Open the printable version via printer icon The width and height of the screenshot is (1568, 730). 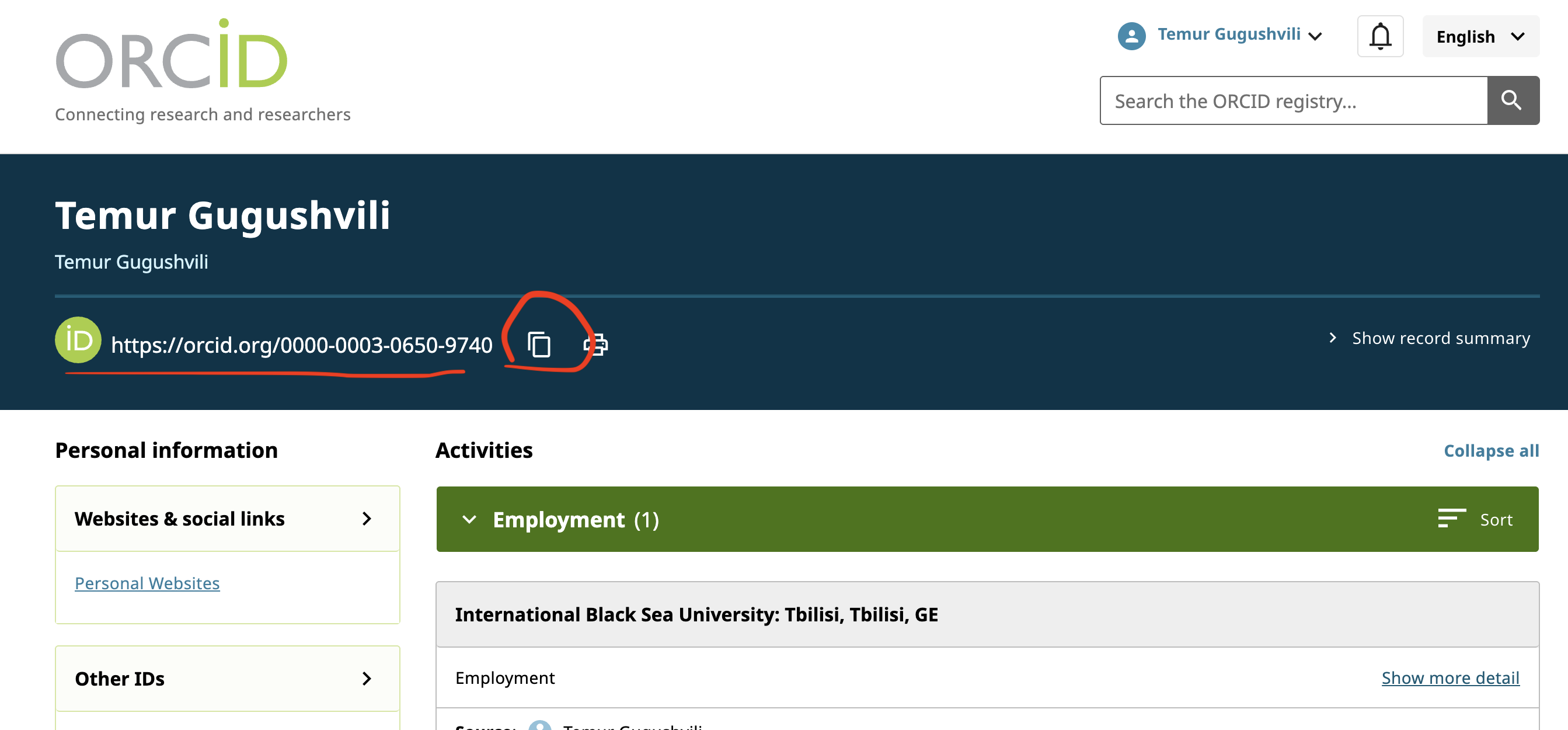(x=595, y=345)
